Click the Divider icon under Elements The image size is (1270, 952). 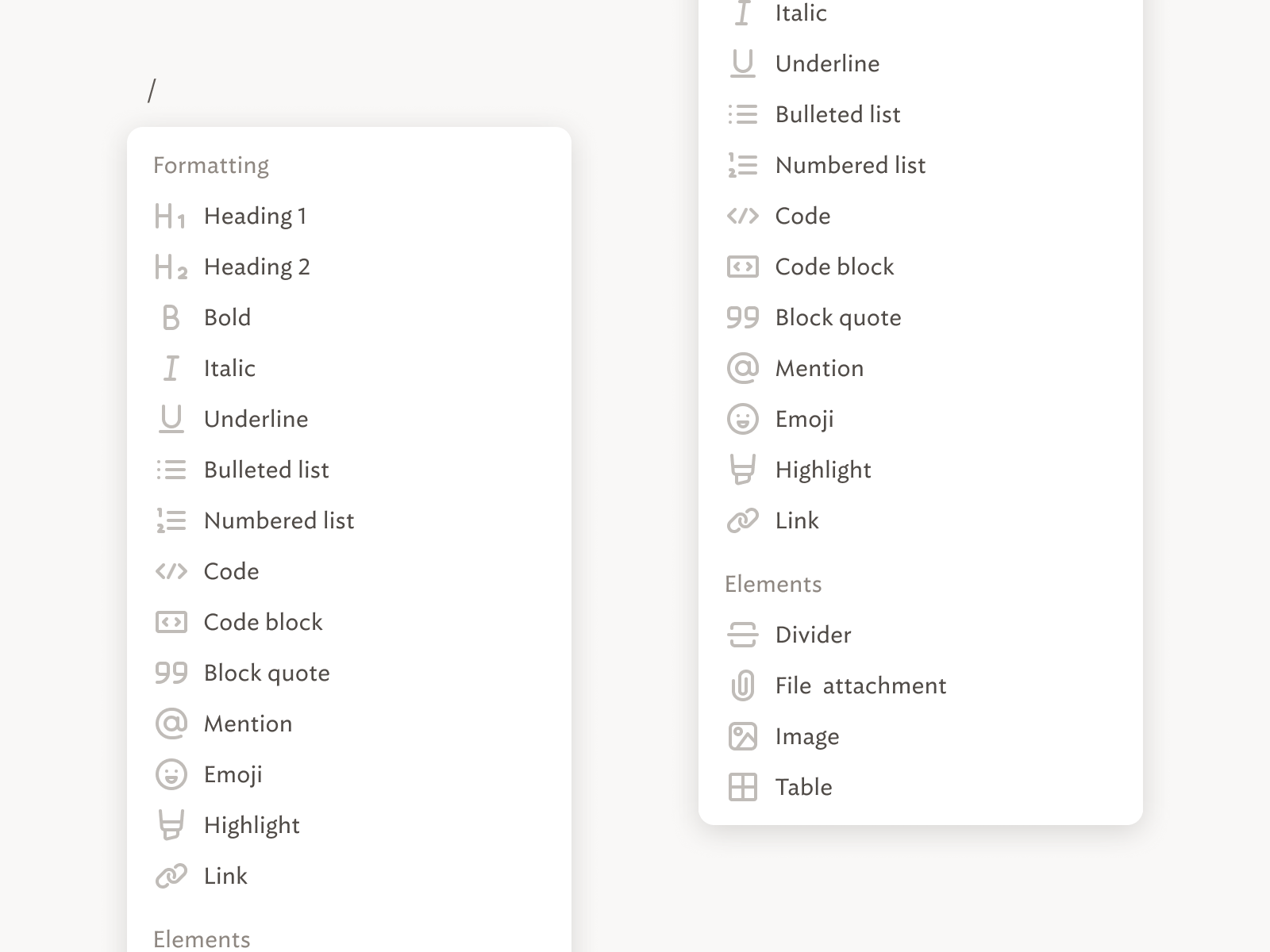(742, 635)
